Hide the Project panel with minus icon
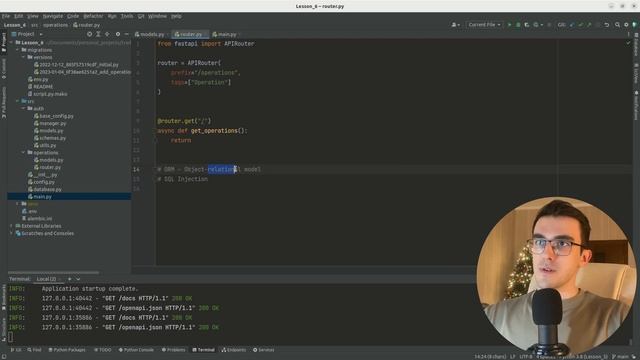Image resolution: width=640 pixels, height=360 pixels. point(127,34)
